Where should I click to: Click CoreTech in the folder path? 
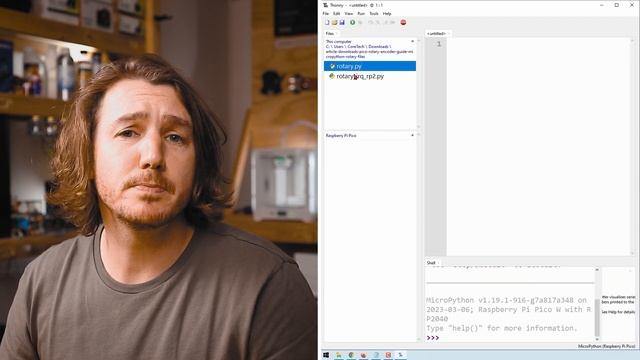click(356, 47)
